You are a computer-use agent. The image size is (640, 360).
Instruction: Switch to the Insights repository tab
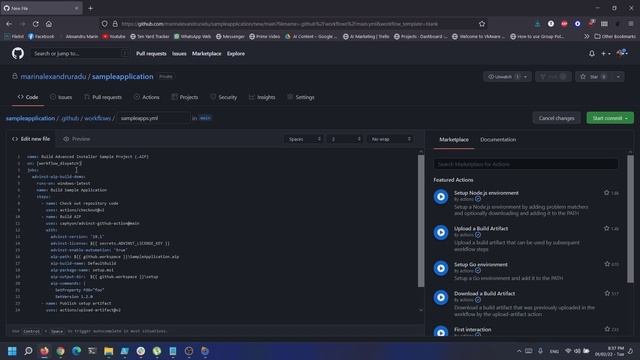(262, 97)
